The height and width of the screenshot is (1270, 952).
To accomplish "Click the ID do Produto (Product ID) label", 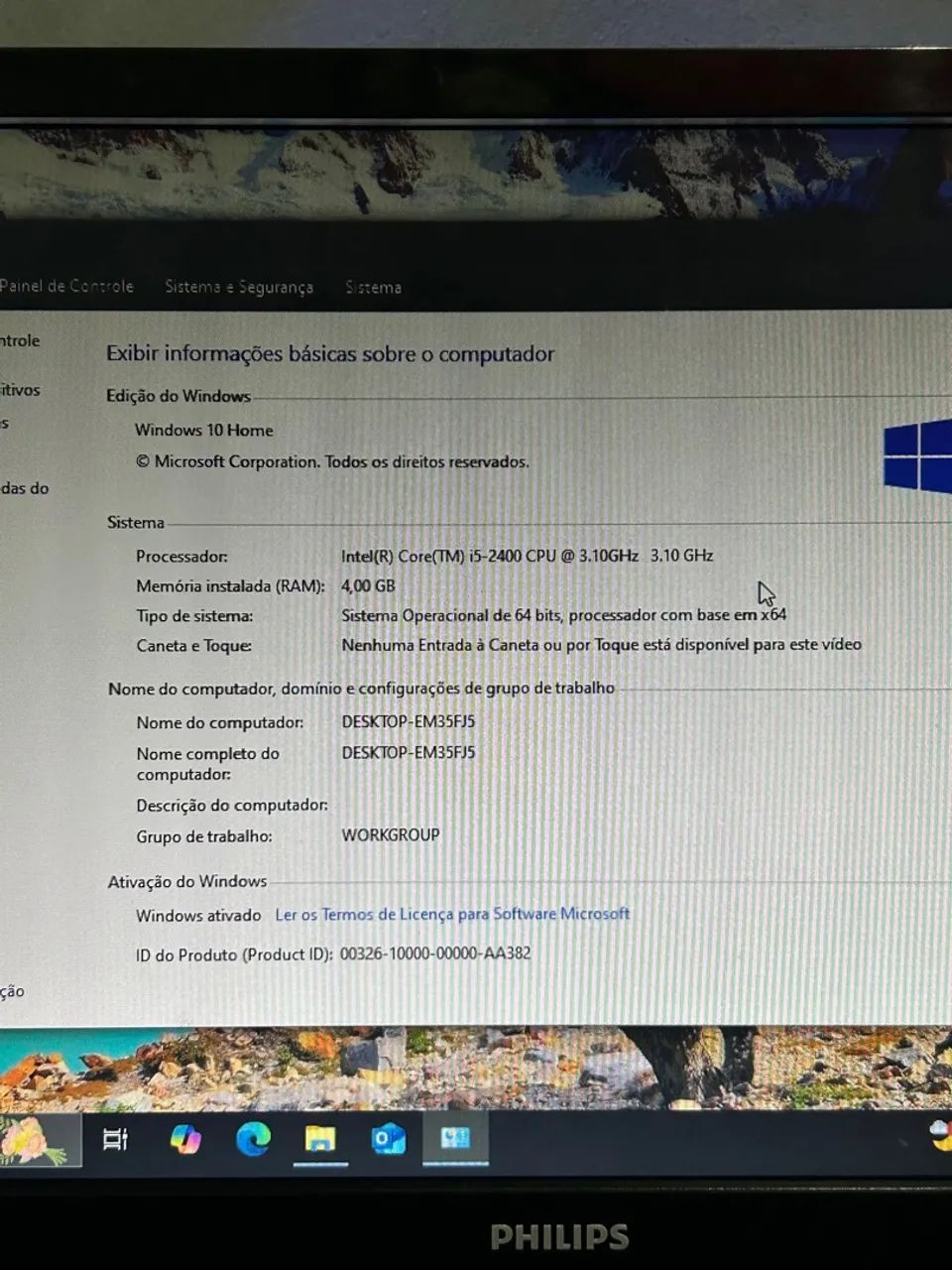I will point(234,955).
